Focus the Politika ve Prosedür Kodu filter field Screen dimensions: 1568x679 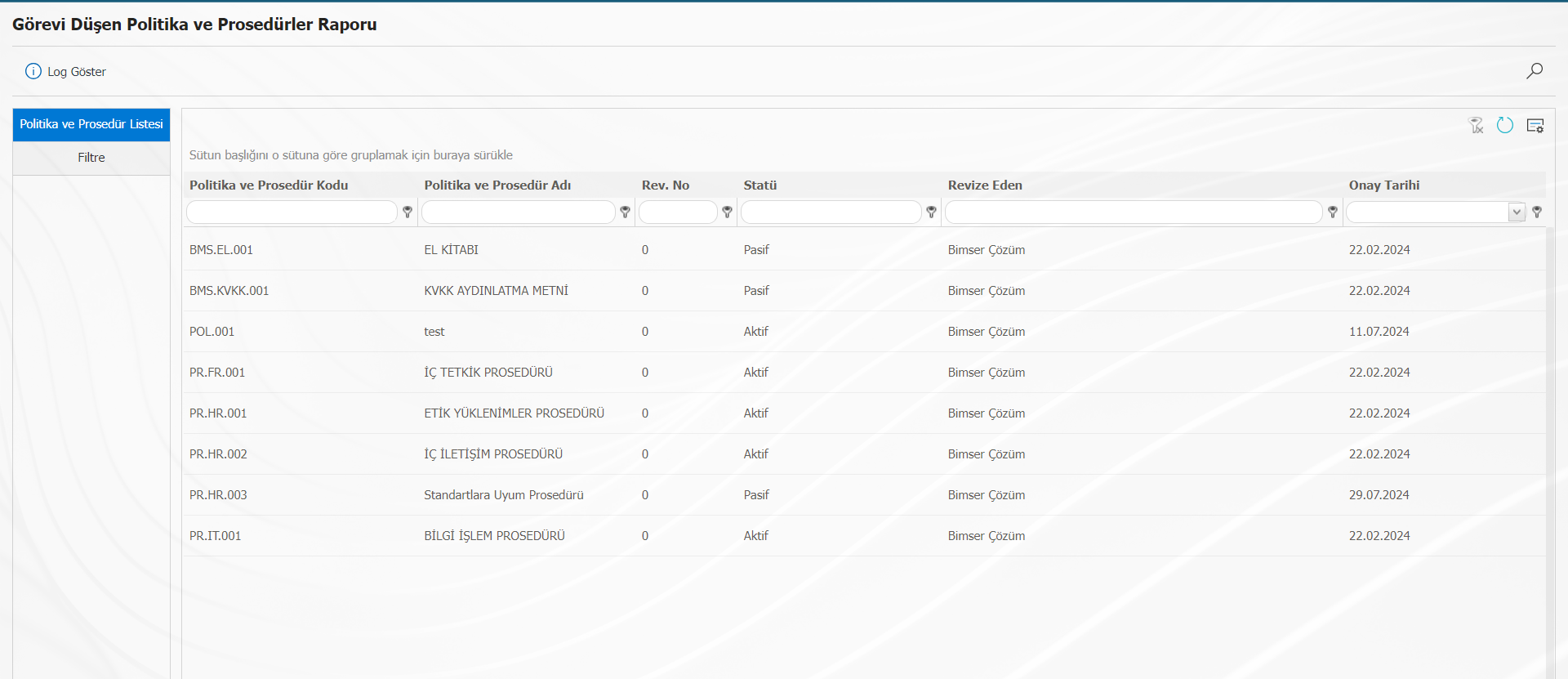click(292, 212)
